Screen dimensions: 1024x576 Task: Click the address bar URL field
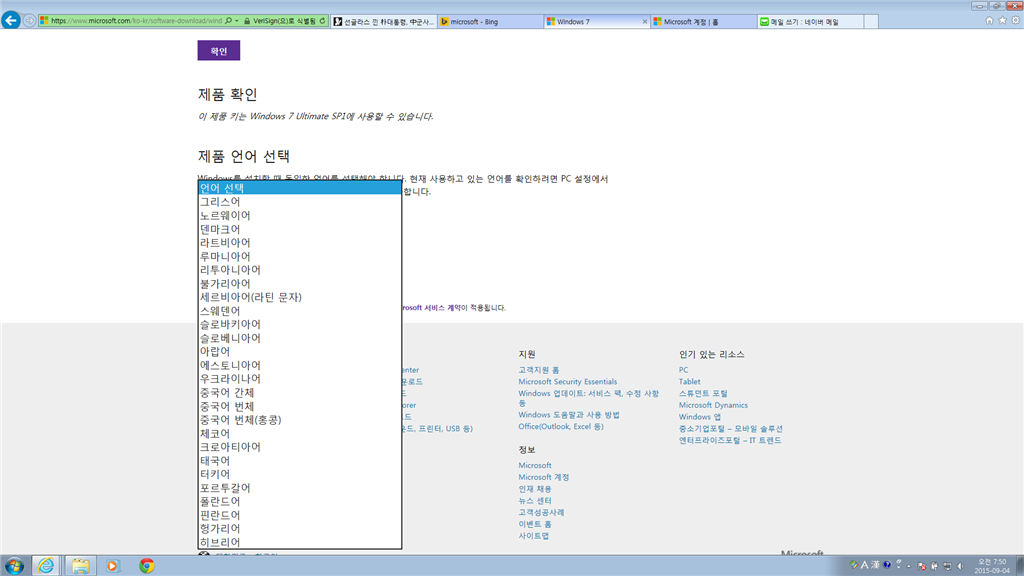[136, 21]
